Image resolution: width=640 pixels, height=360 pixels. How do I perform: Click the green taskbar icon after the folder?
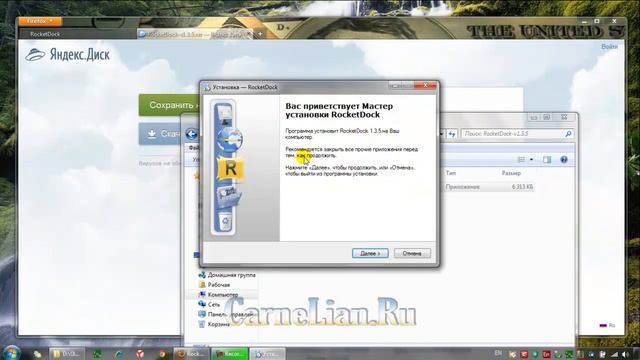pos(97,354)
